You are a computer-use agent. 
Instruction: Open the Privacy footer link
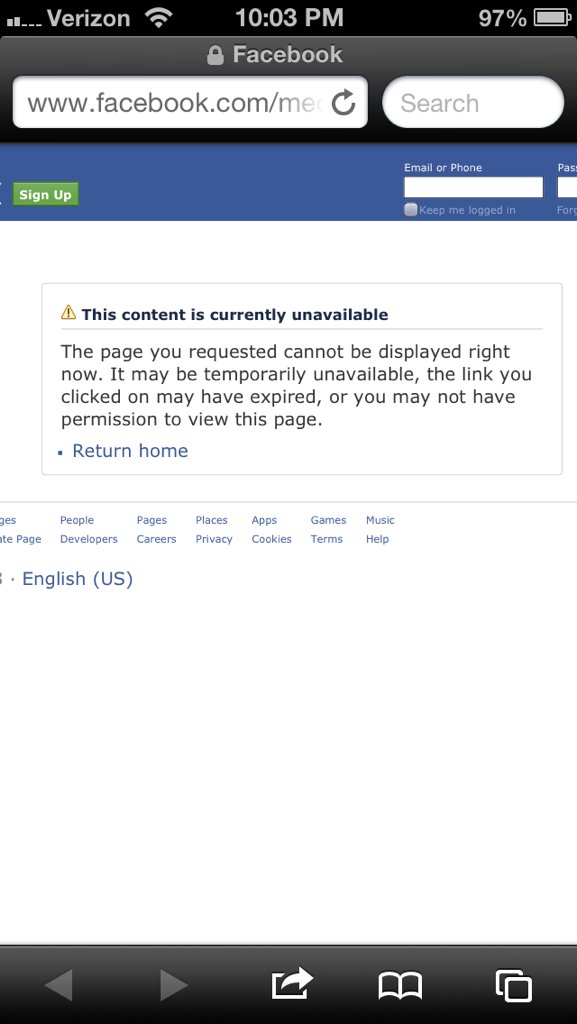click(x=214, y=539)
